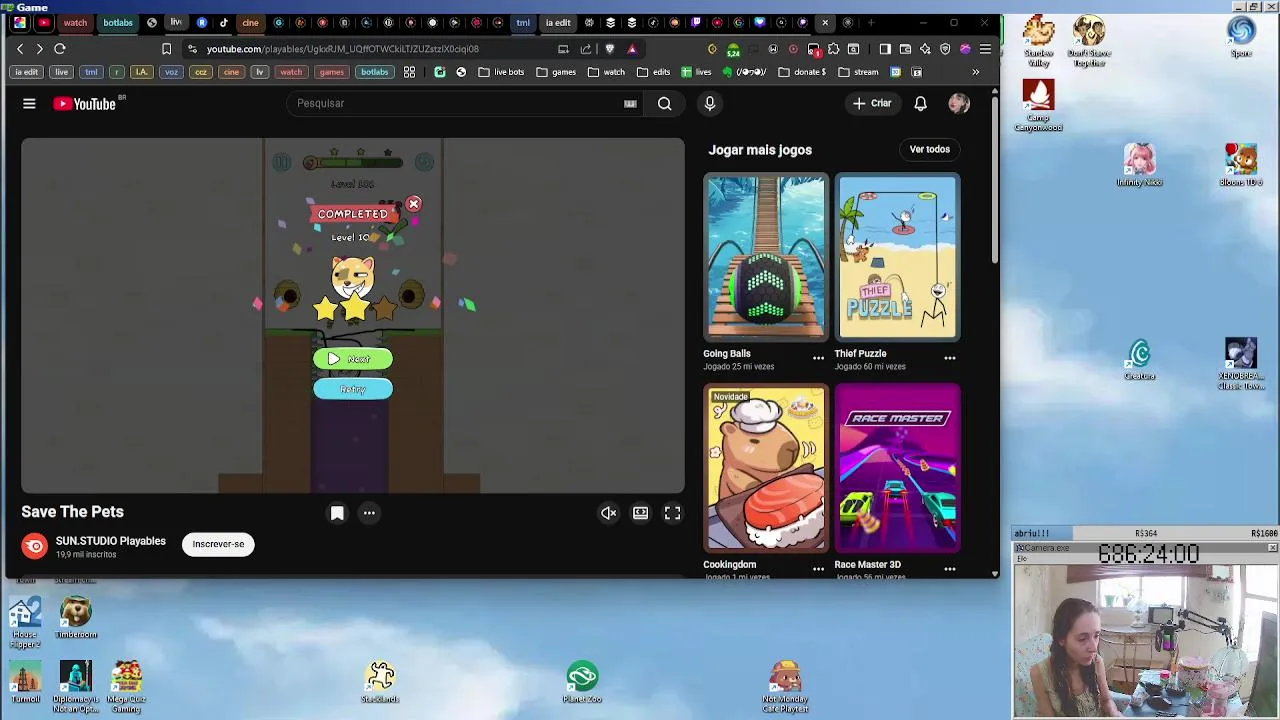The image size is (1280, 720).
Task: Switch to the 'botlabs' tab group
Action: [117, 22]
